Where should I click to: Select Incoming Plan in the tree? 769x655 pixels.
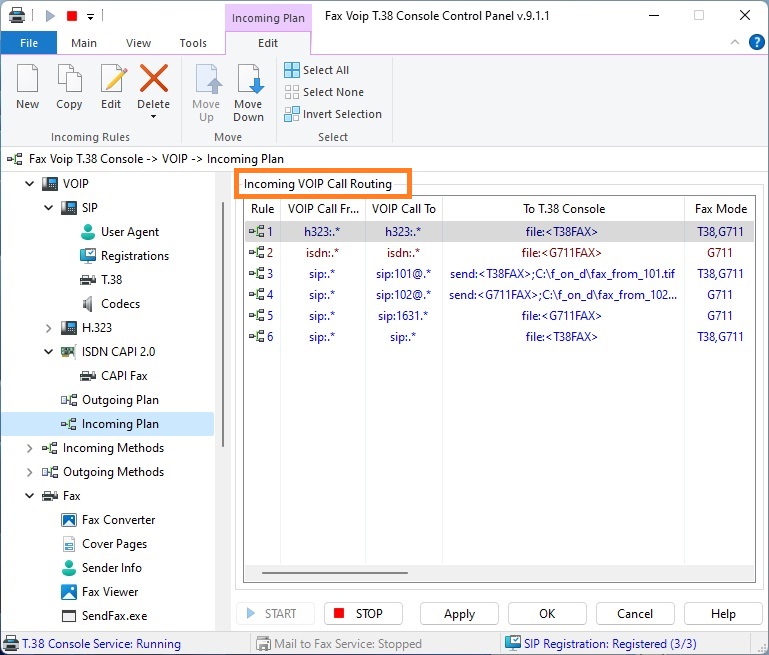[x=108, y=424]
